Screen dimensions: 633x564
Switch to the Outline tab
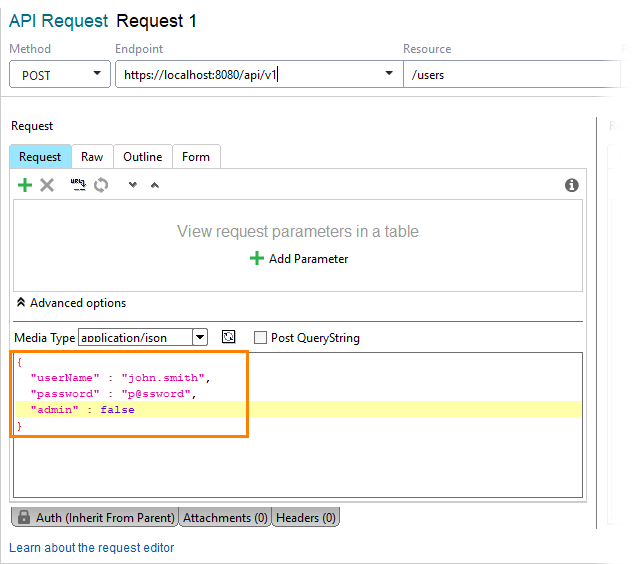[143, 157]
